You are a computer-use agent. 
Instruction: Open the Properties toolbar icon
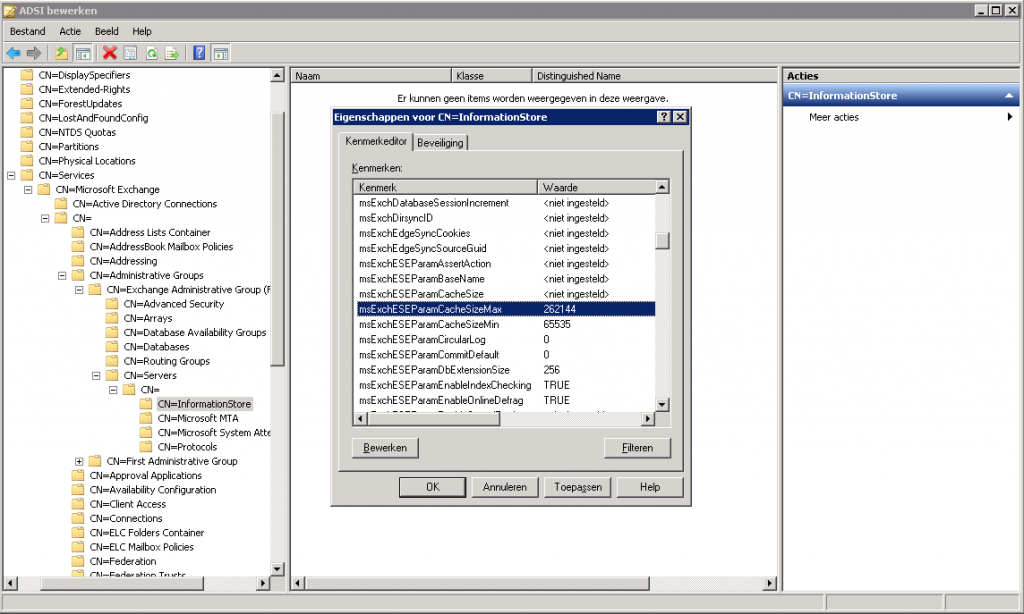131,53
